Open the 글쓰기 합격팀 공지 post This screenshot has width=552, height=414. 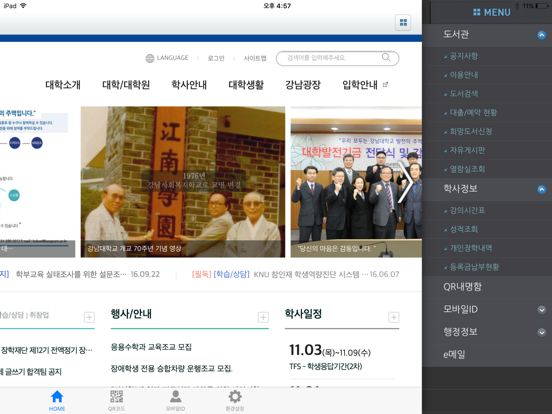click(31, 372)
